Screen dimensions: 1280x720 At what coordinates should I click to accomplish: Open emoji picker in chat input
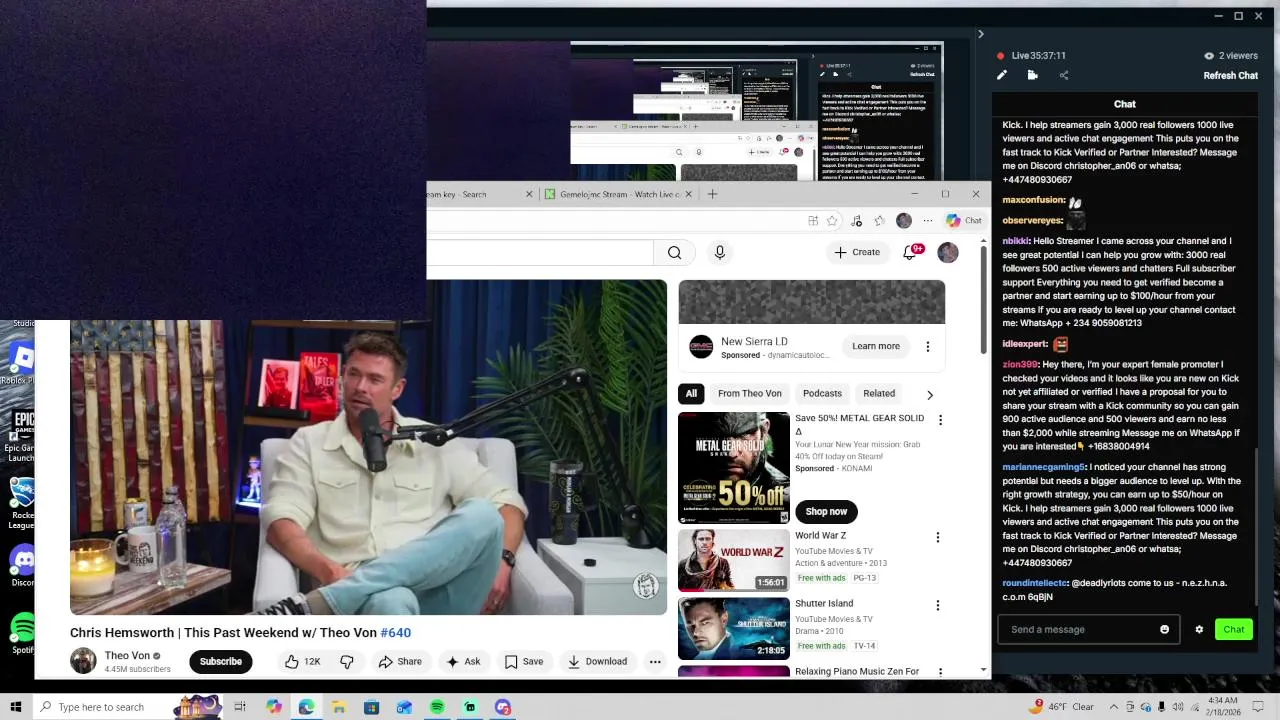click(1164, 630)
